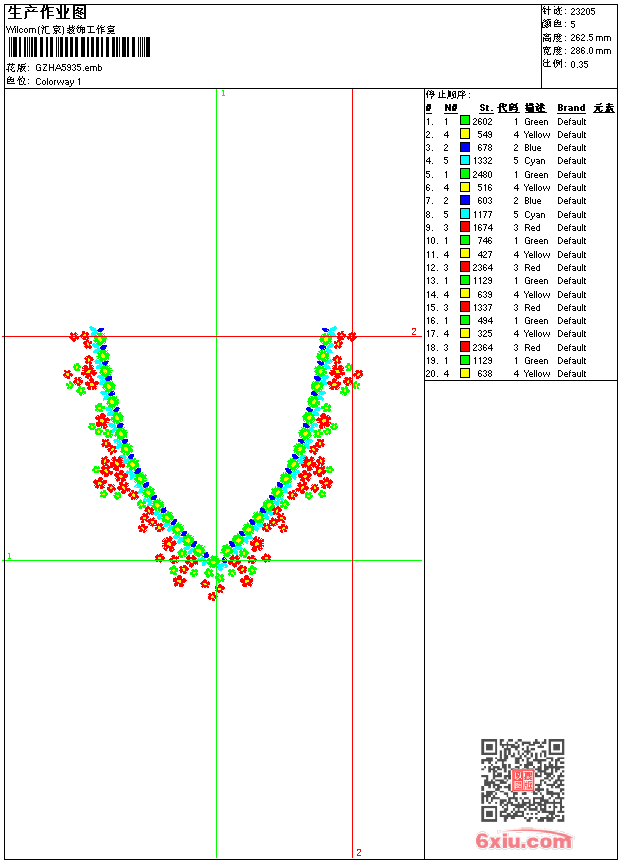Select the green swatch in stop row 1

point(465,121)
